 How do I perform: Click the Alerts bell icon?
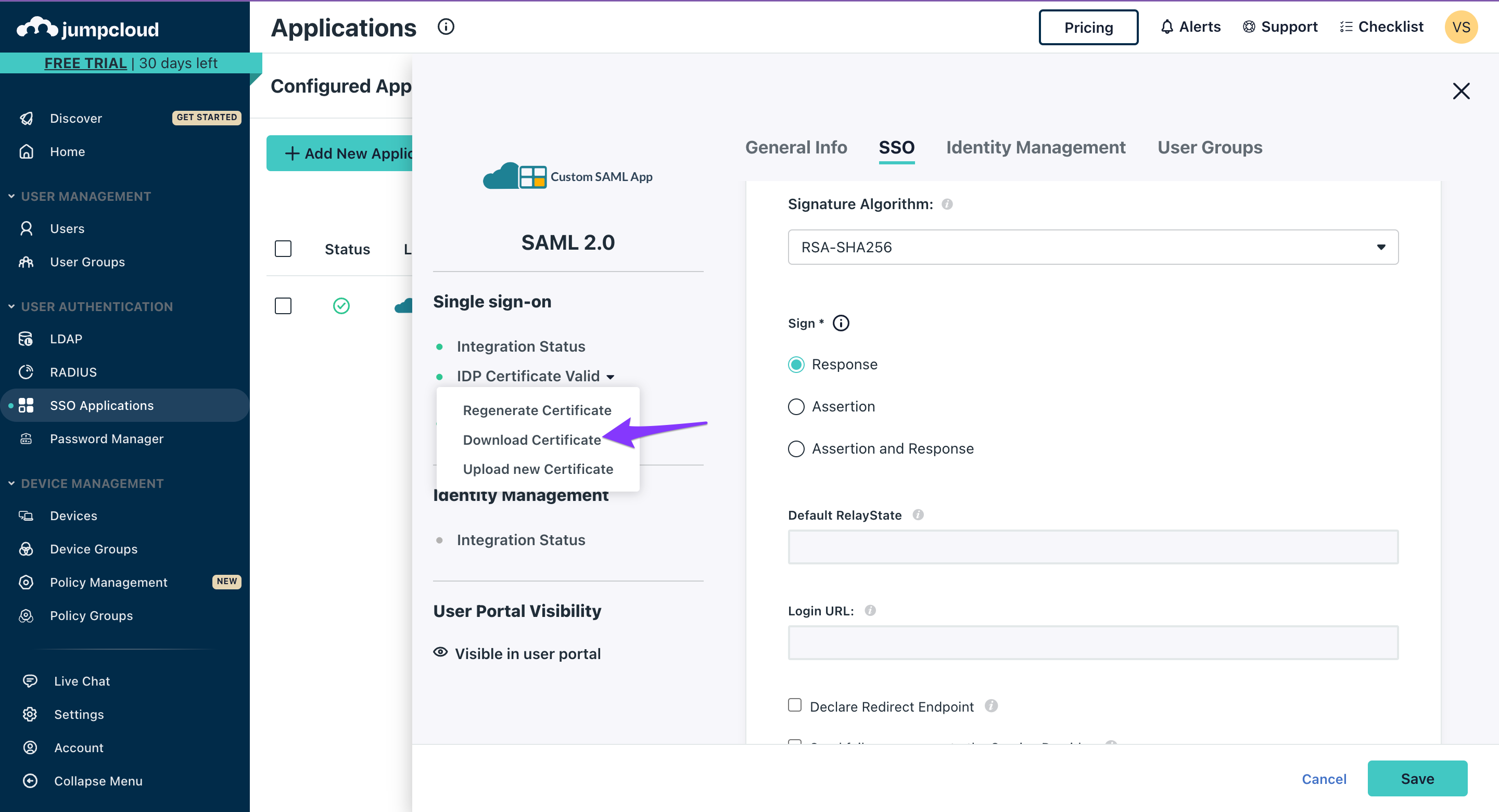point(1167,27)
